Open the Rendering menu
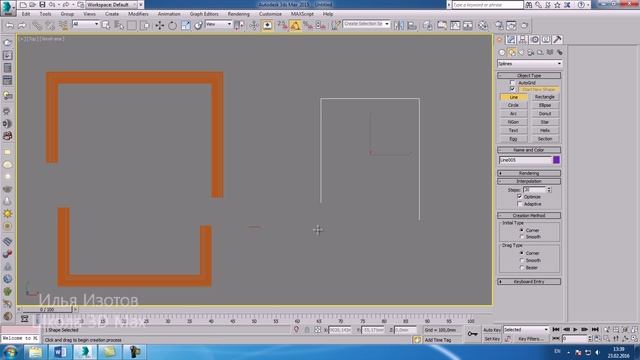Viewport: 640px width, 360px height. 238,14
